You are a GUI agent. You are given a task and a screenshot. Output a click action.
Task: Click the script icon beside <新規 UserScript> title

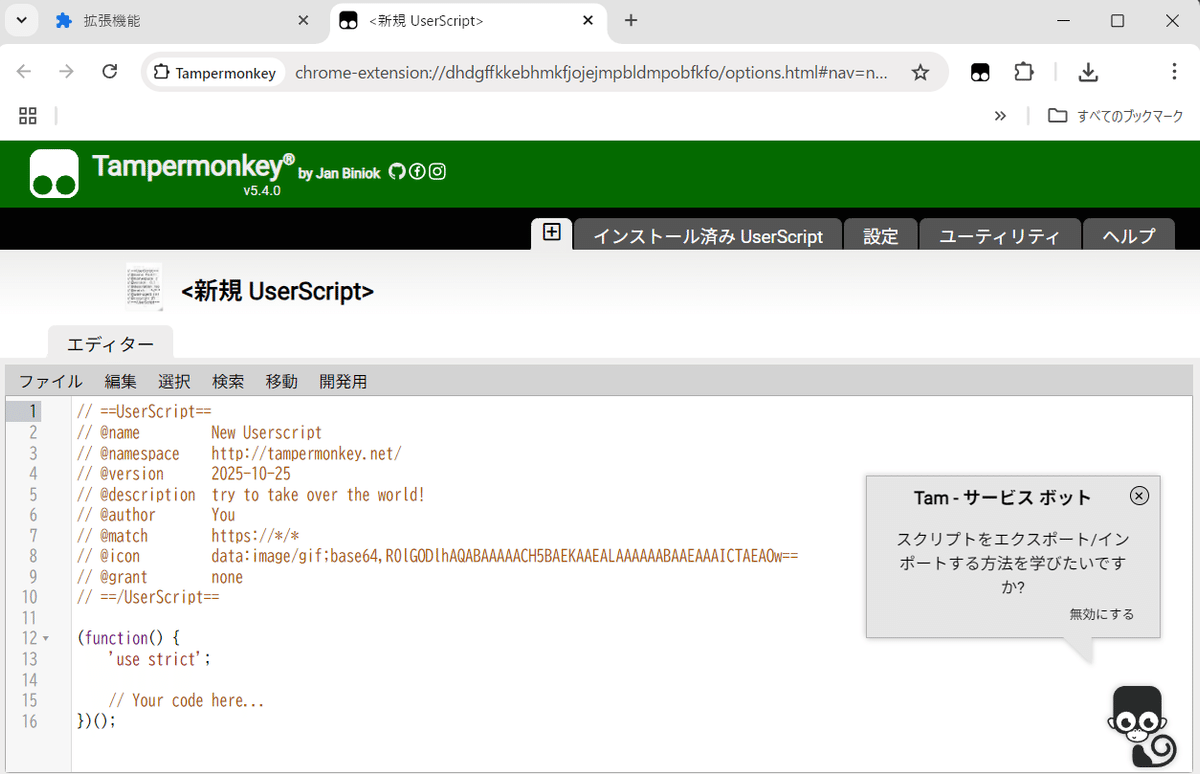(x=143, y=287)
